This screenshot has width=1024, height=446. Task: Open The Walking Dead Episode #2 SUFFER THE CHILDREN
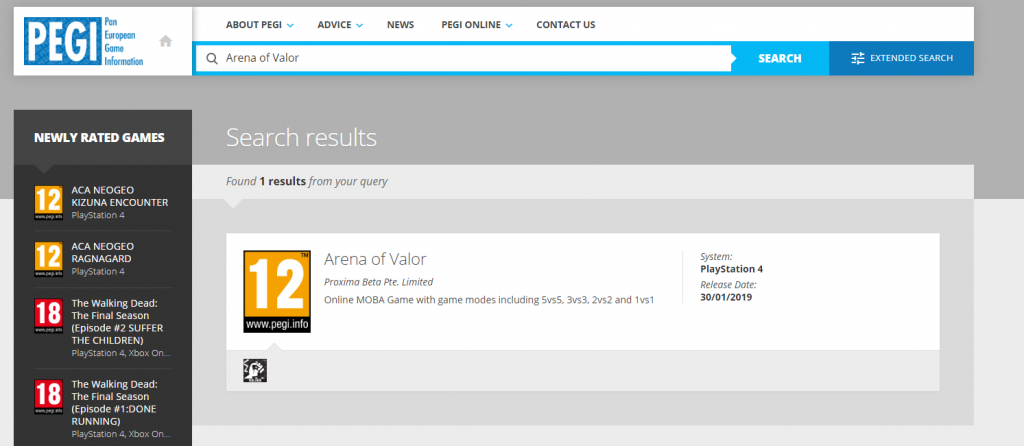point(117,322)
